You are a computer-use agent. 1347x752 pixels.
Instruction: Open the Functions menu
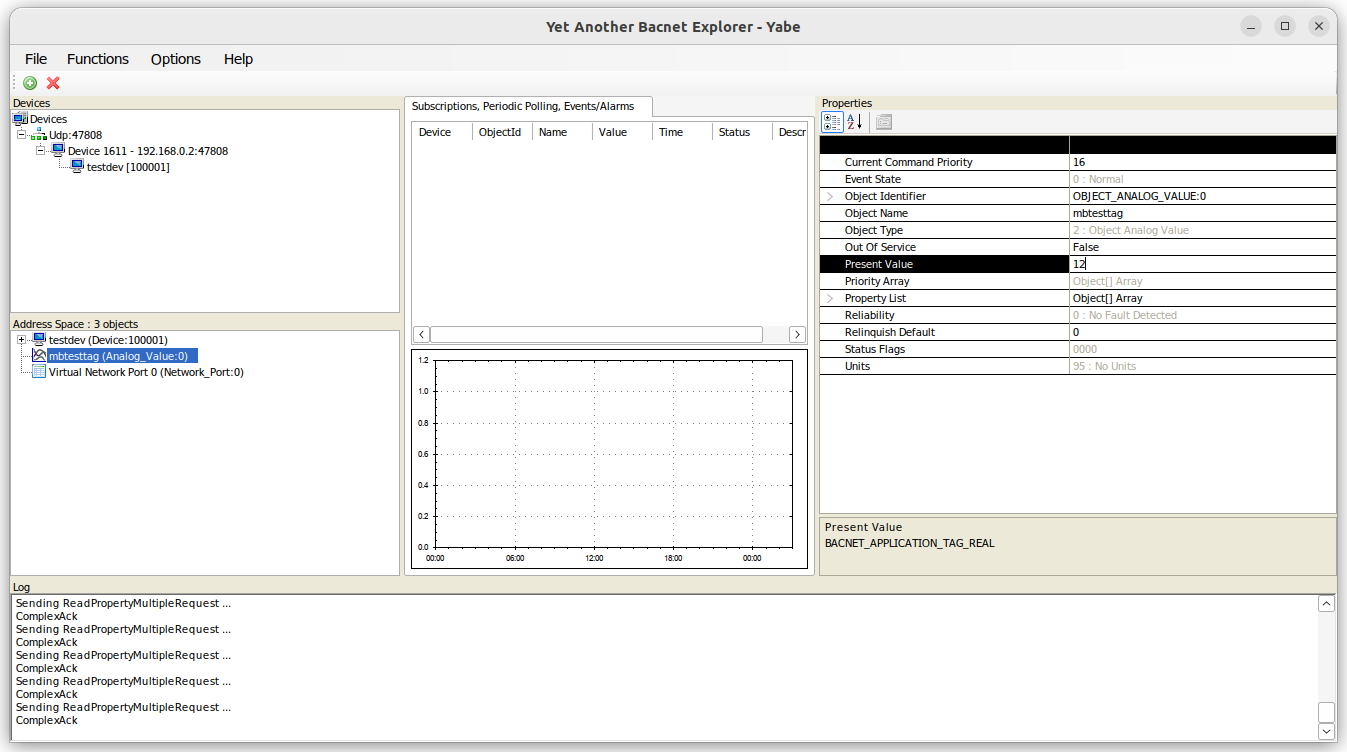pyautogui.click(x=98, y=59)
